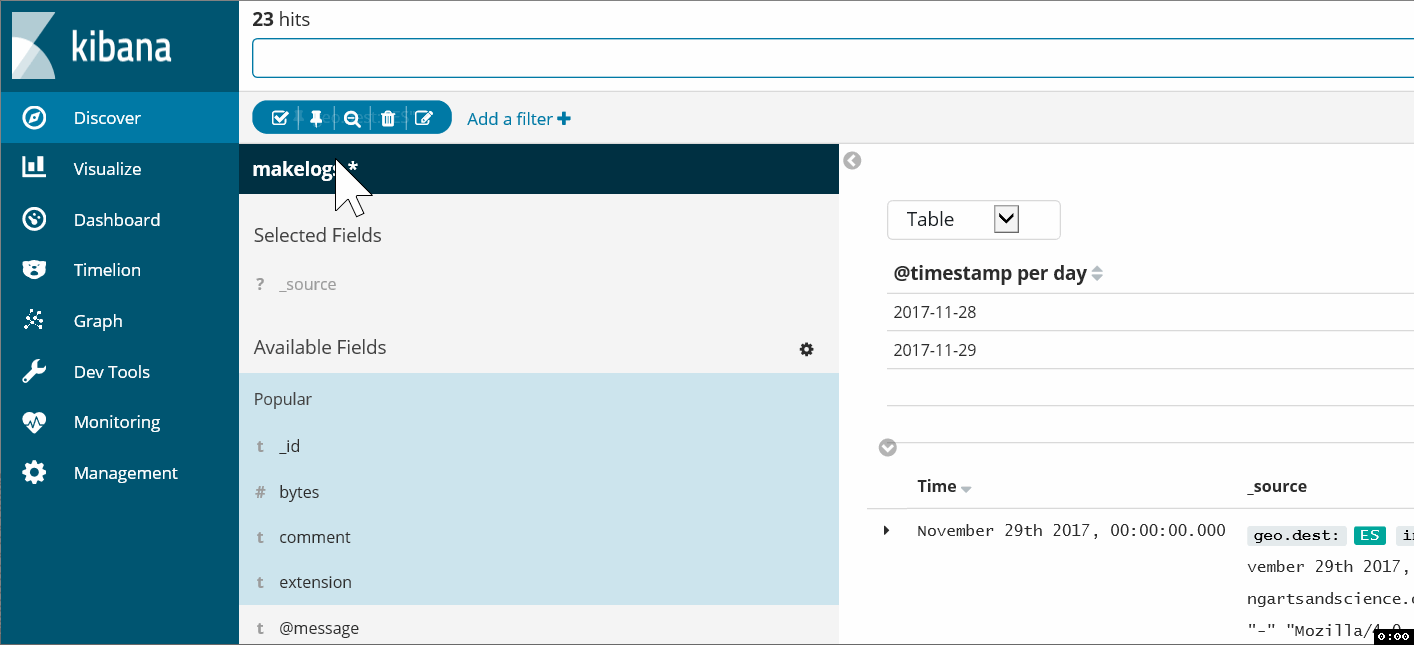Toggle the filter enabled checkbox icon
This screenshot has width=1414, height=645.
pos(280,118)
